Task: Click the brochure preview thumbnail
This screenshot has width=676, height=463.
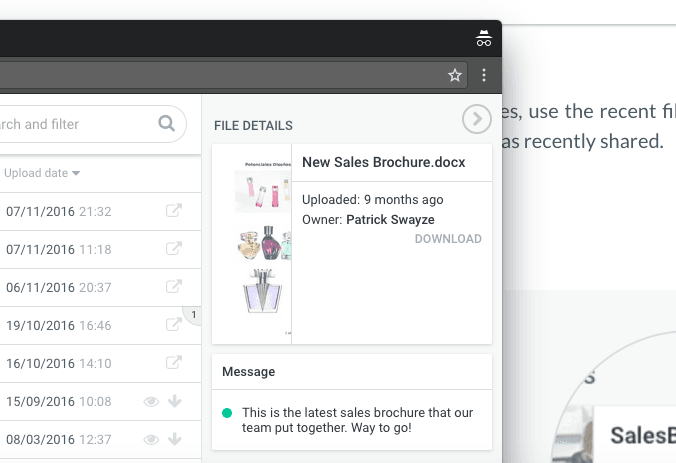Action: 252,244
